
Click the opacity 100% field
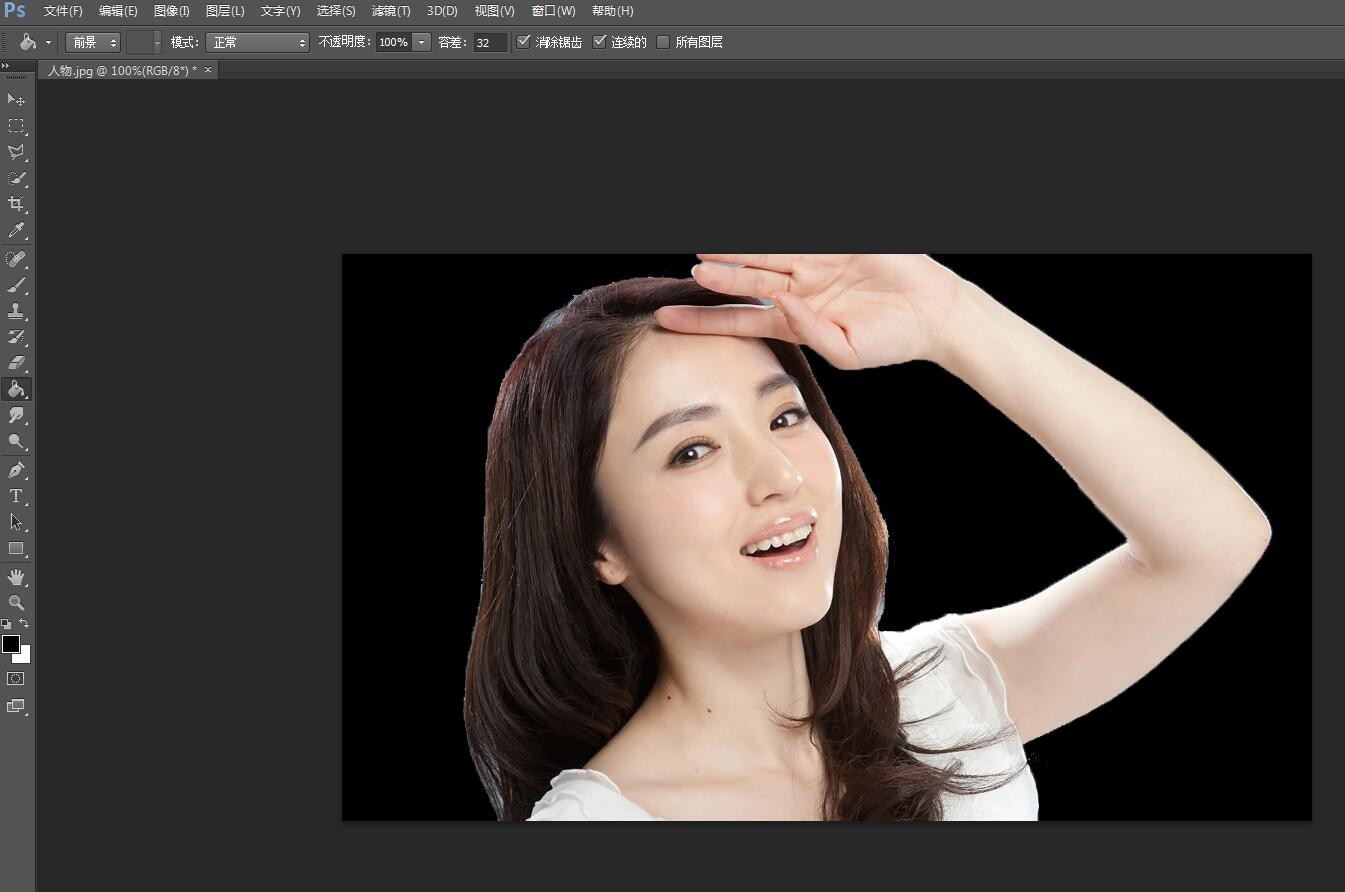point(393,42)
